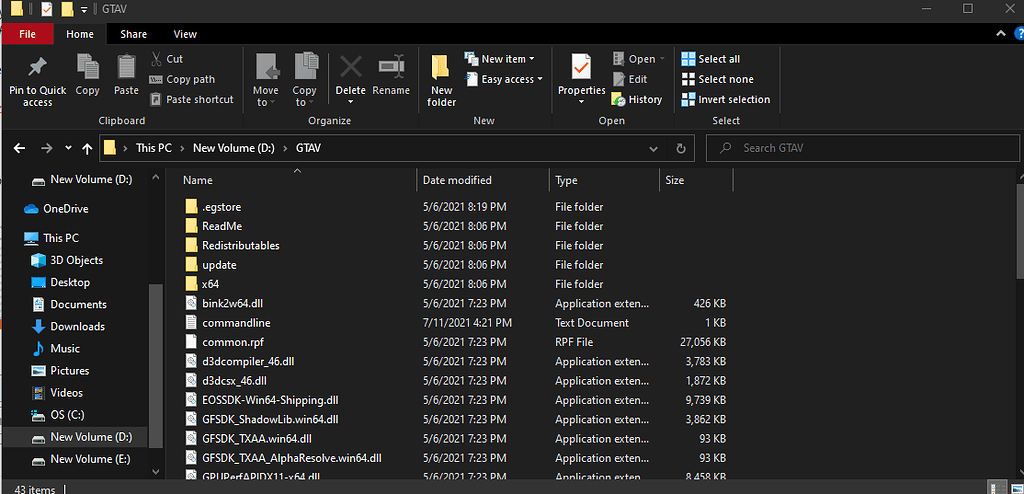Sort by the Date modified column
Viewport: 1024px width, 494px height.
[x=483, y=180]
